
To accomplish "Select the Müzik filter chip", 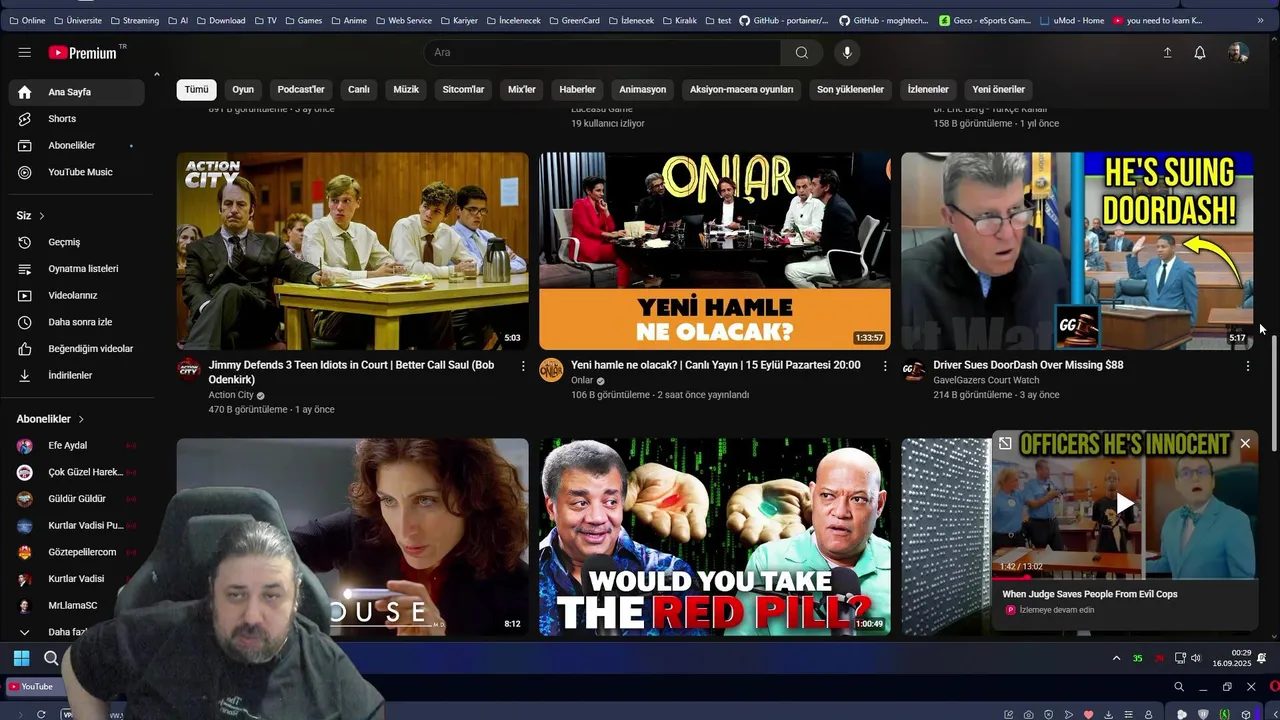I will pos(406,89).
